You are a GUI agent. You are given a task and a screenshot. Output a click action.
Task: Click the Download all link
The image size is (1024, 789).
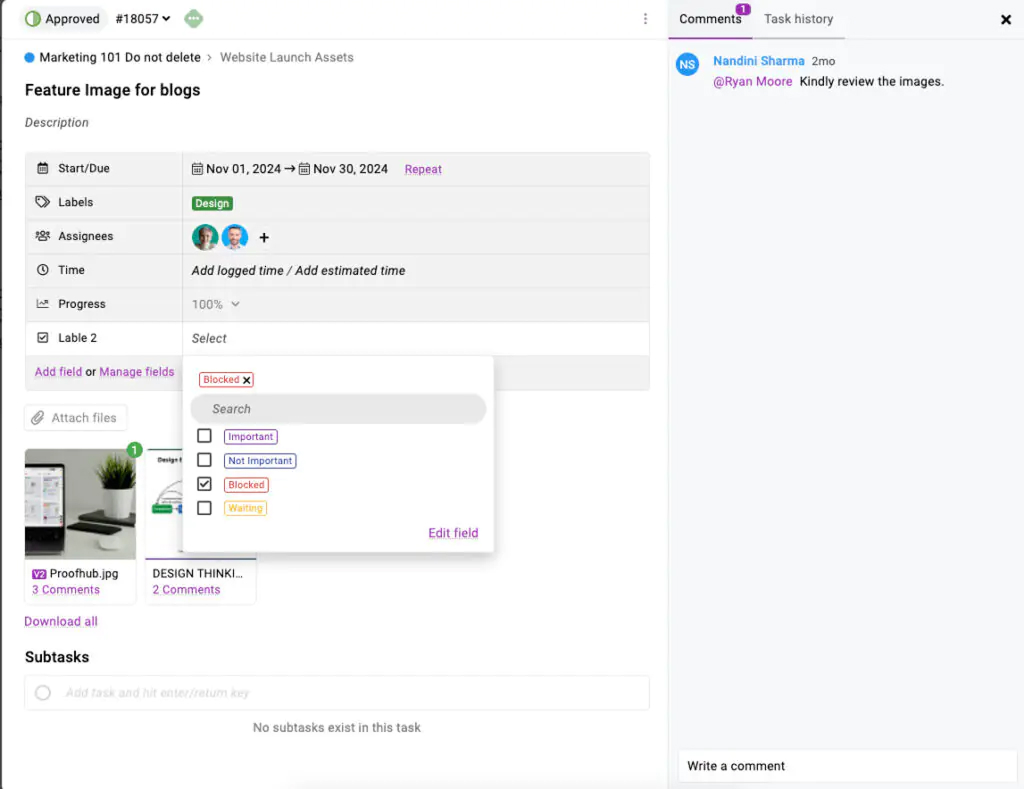tap(60, 621)
